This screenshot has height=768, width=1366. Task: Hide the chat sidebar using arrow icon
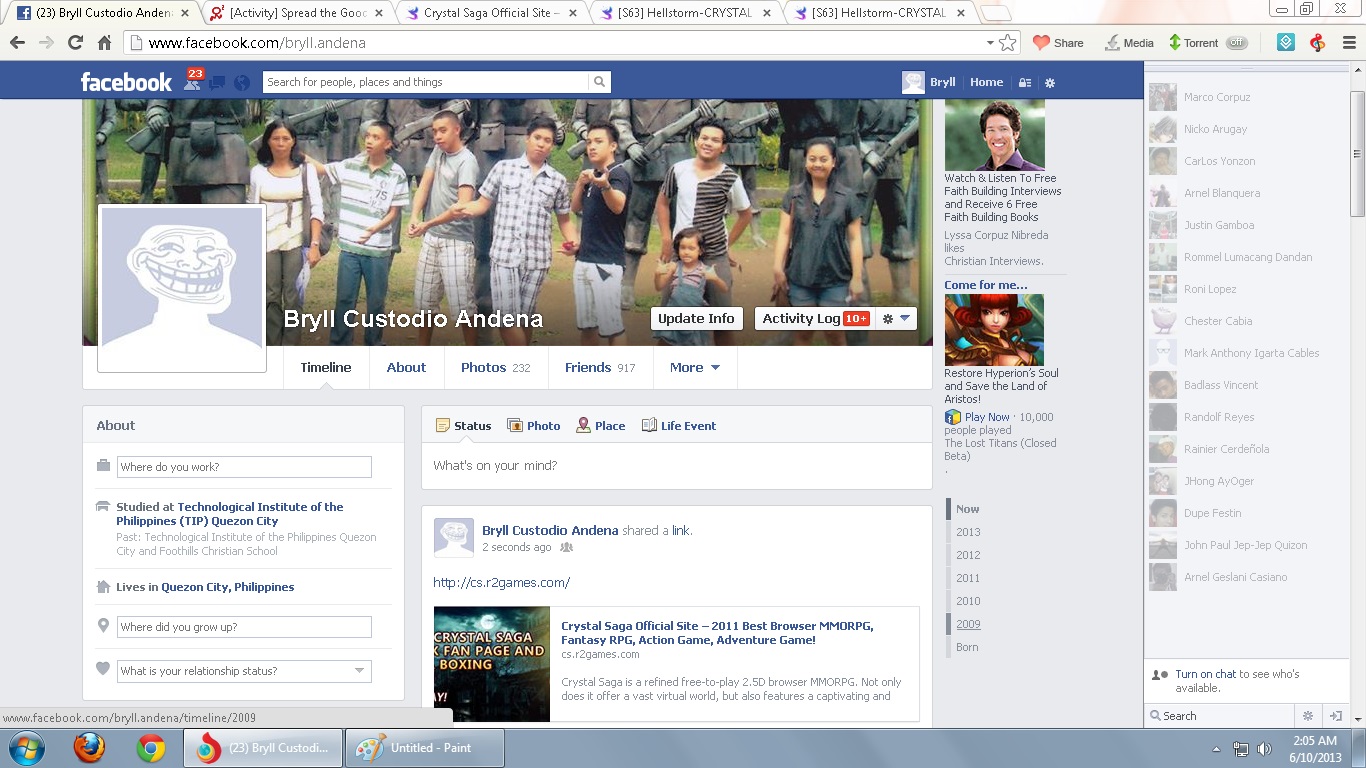coord(1335,716)
